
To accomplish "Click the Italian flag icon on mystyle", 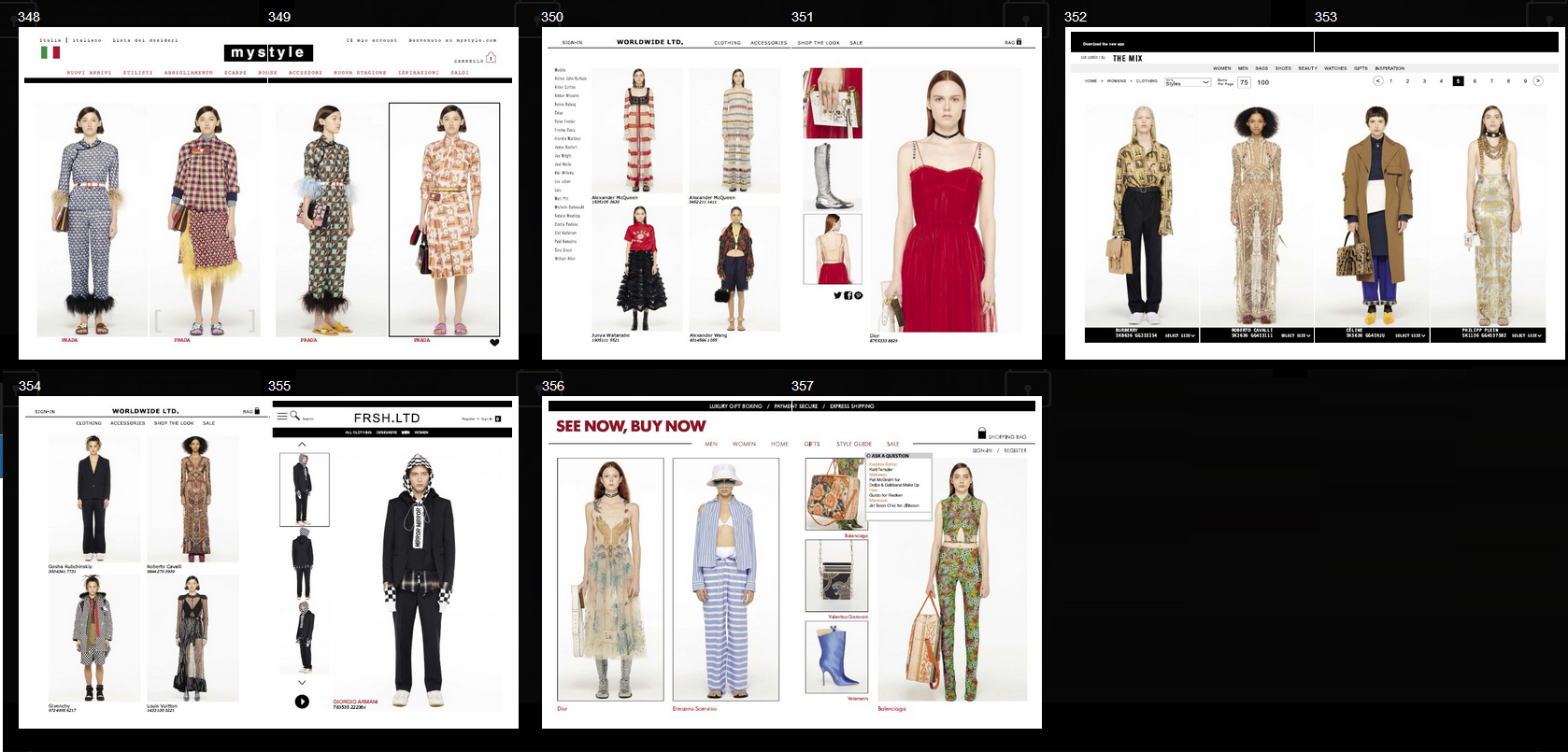I will pyautogui.click(x=50, y=53).
